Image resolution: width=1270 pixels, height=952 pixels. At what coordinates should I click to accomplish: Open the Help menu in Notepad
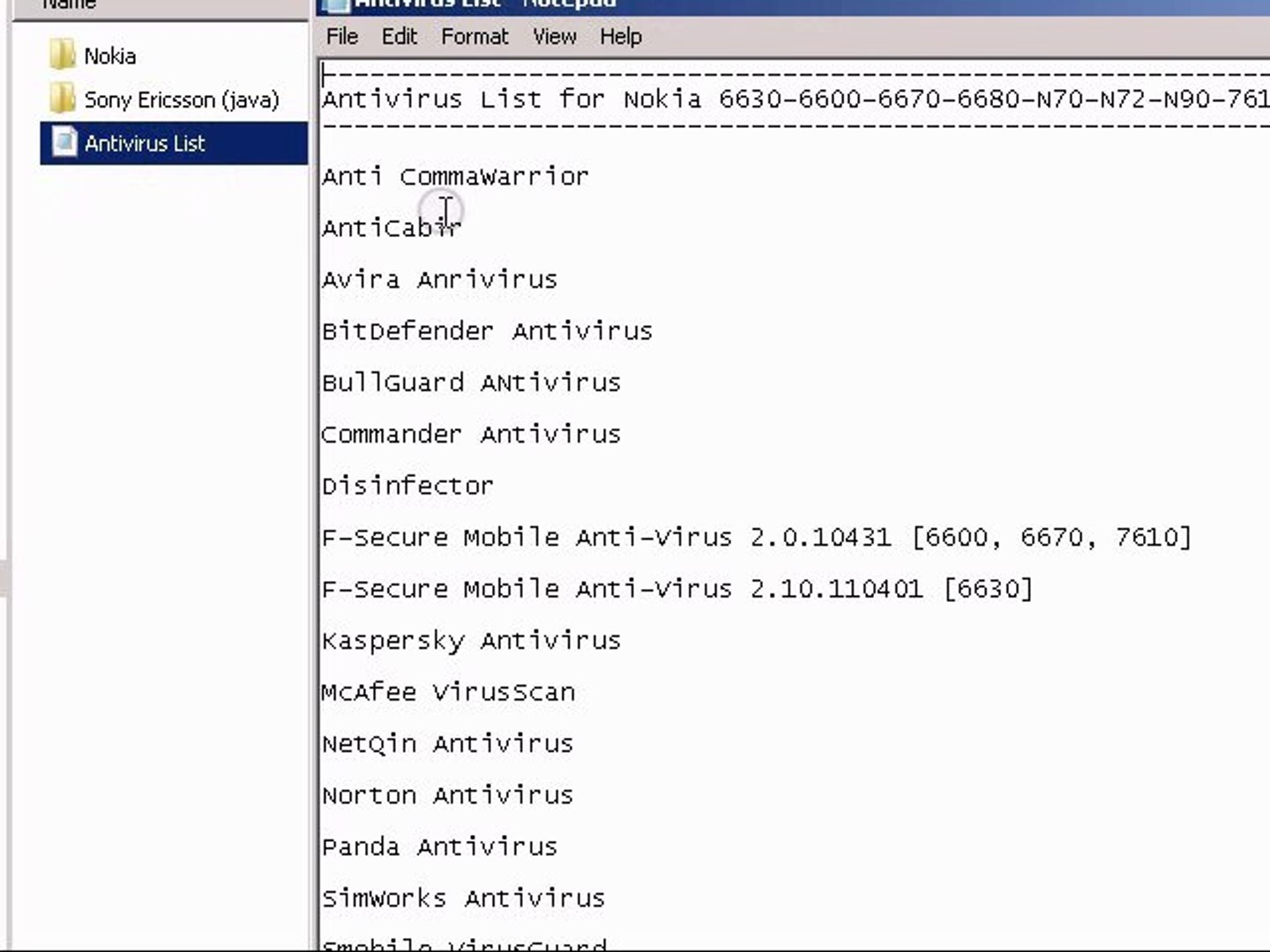pos(620,36)
